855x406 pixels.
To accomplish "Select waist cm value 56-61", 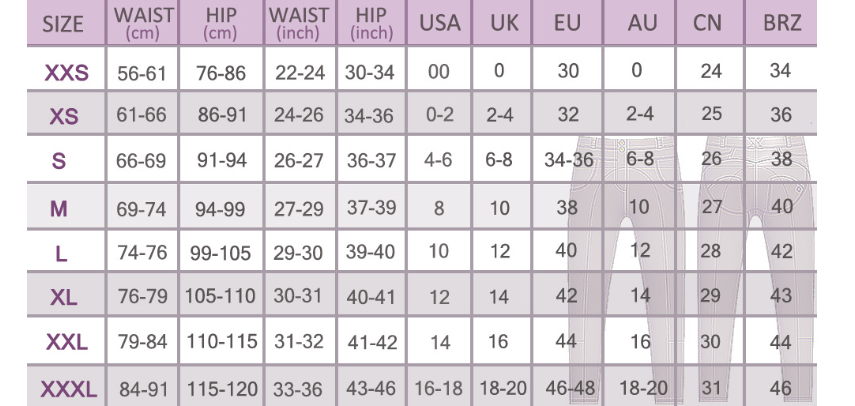I will click(x=142, y=72).
